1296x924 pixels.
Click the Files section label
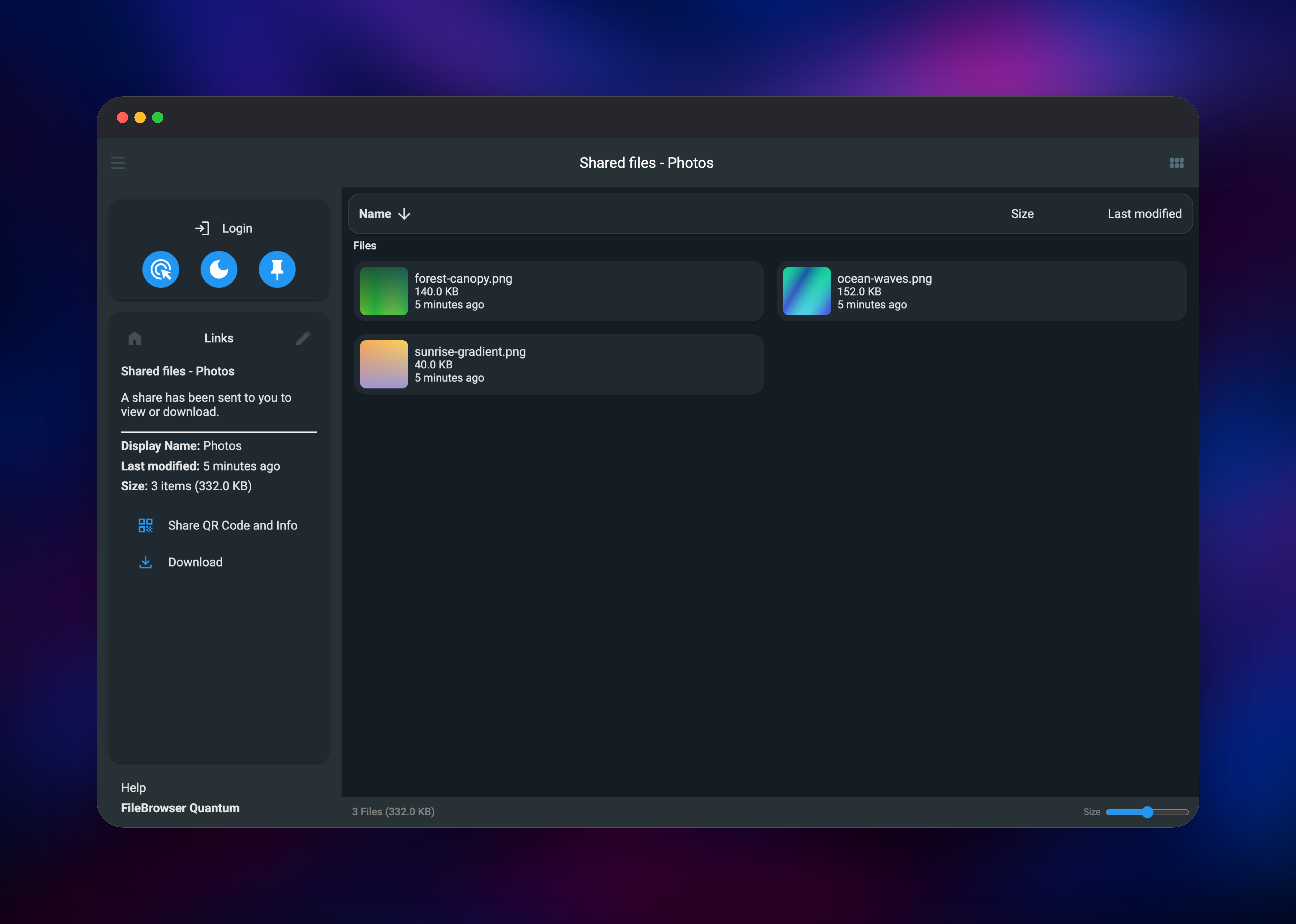tap(365, 246)
